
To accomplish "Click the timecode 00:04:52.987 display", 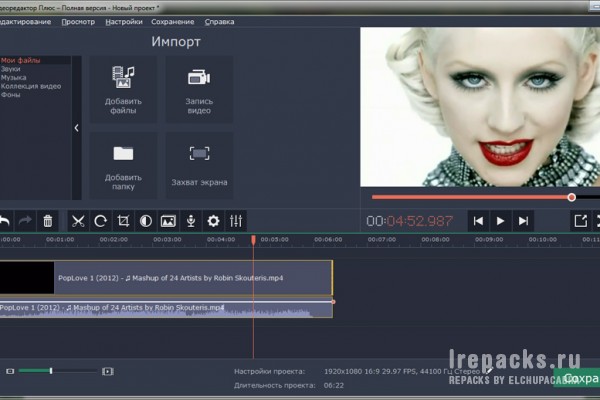I will pos(409,221).
